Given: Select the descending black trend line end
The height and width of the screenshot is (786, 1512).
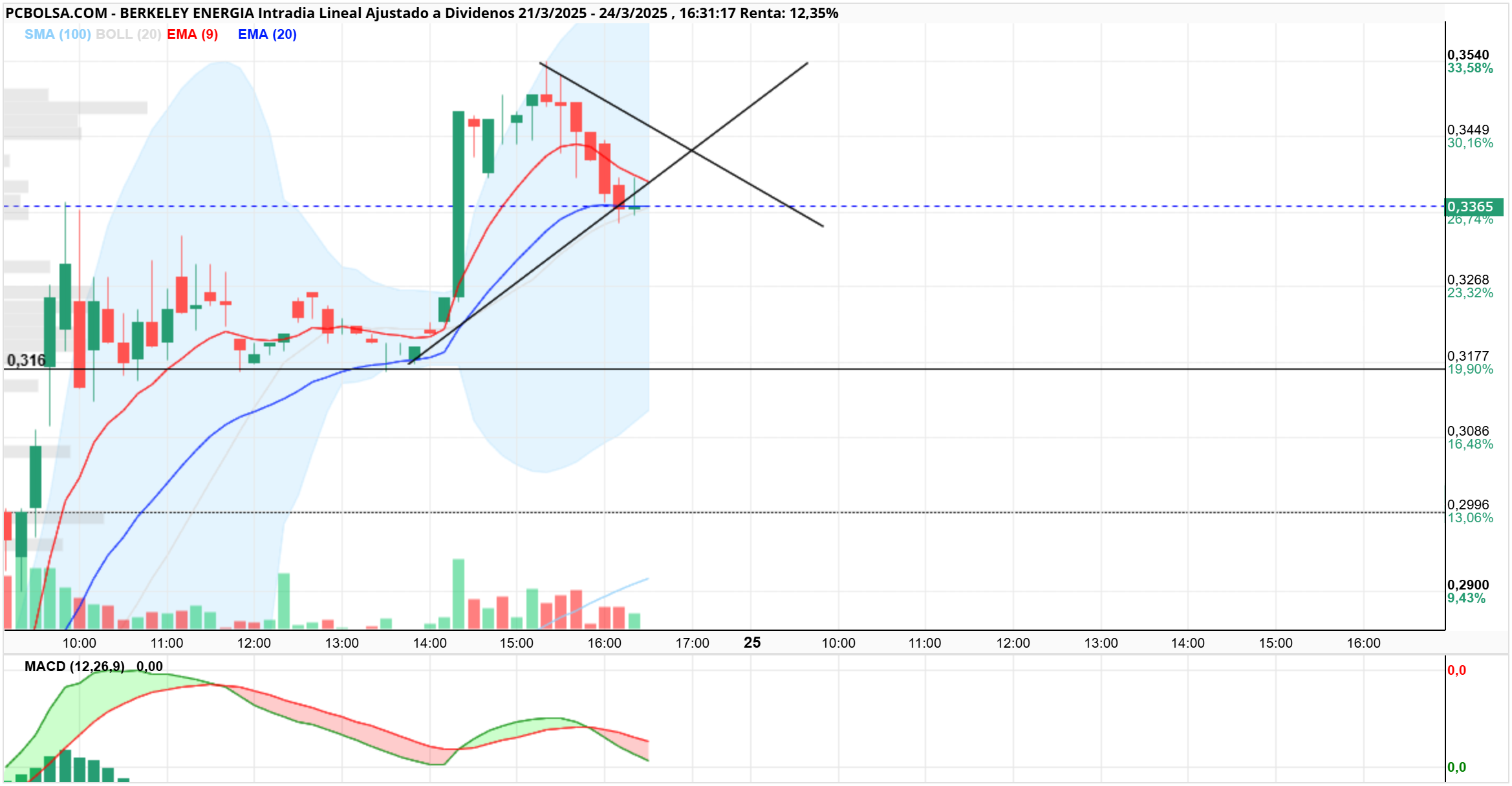Looking at the screenshot, I should coord(823,226).
